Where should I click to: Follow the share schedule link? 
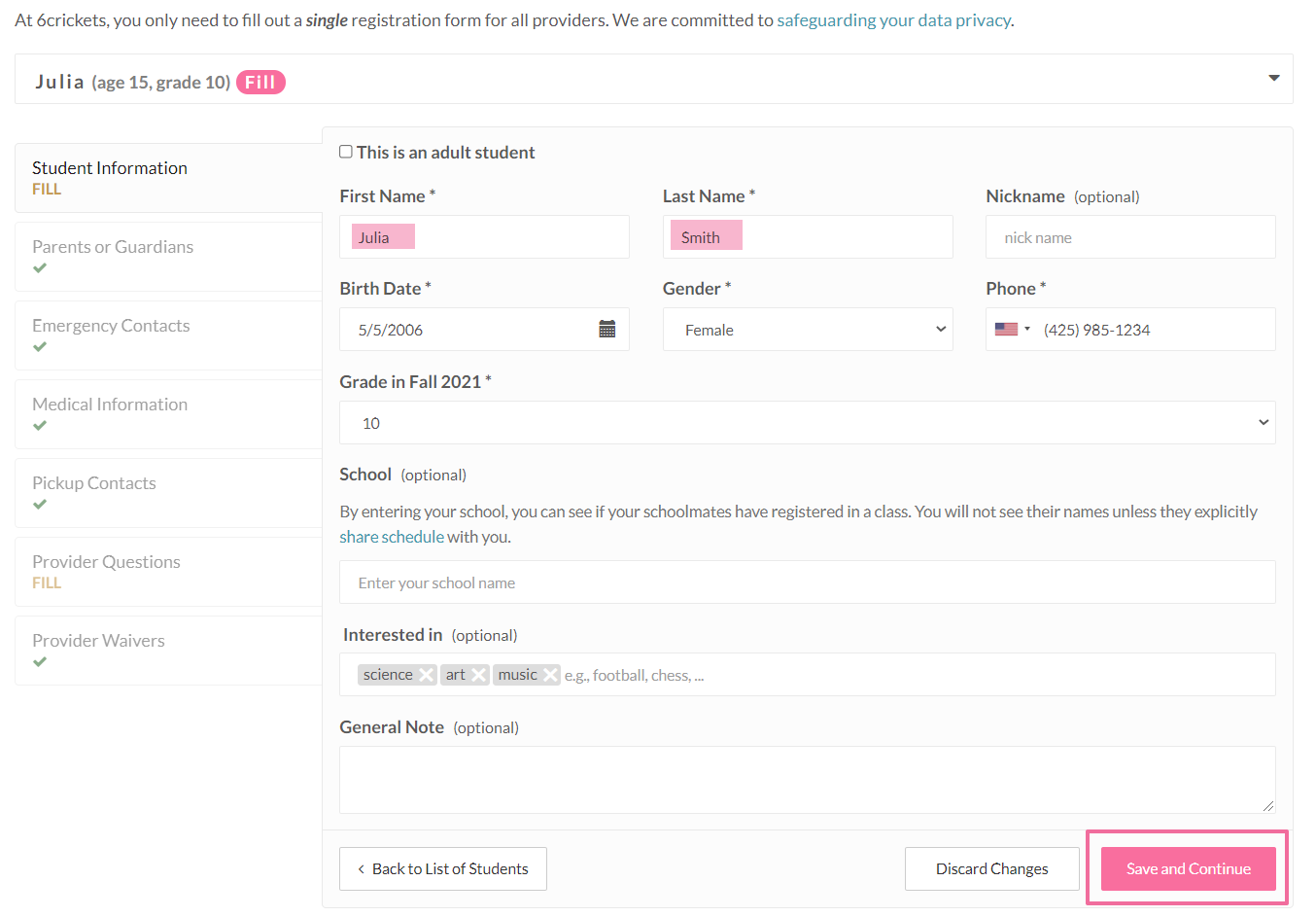[391, 537]
